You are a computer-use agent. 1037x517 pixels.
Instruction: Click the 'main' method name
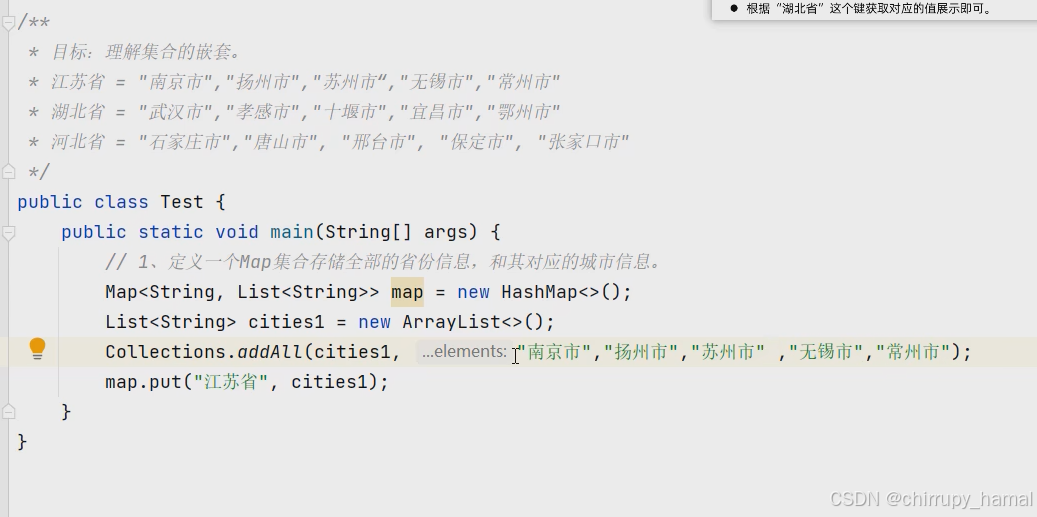(292, 232)
